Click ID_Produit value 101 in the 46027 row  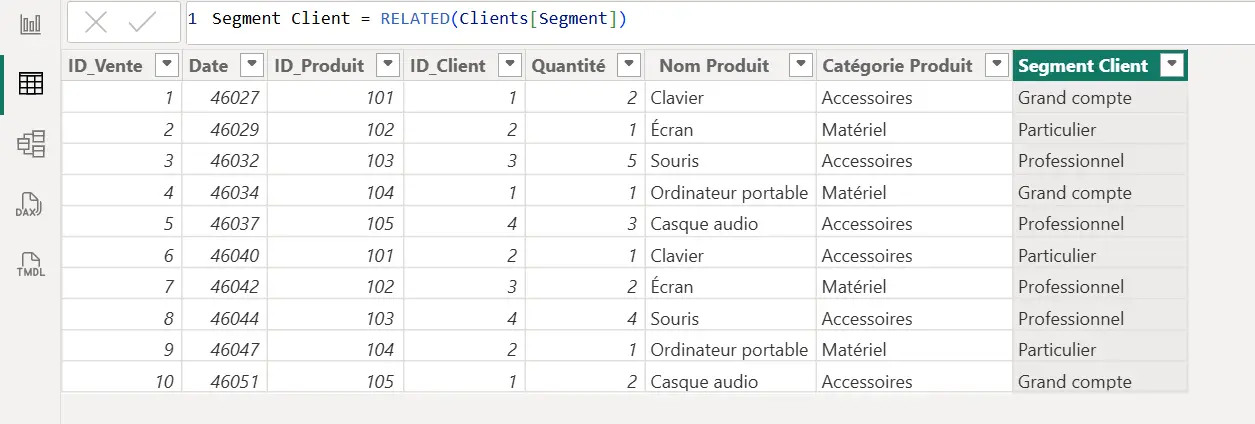(381, 98)
